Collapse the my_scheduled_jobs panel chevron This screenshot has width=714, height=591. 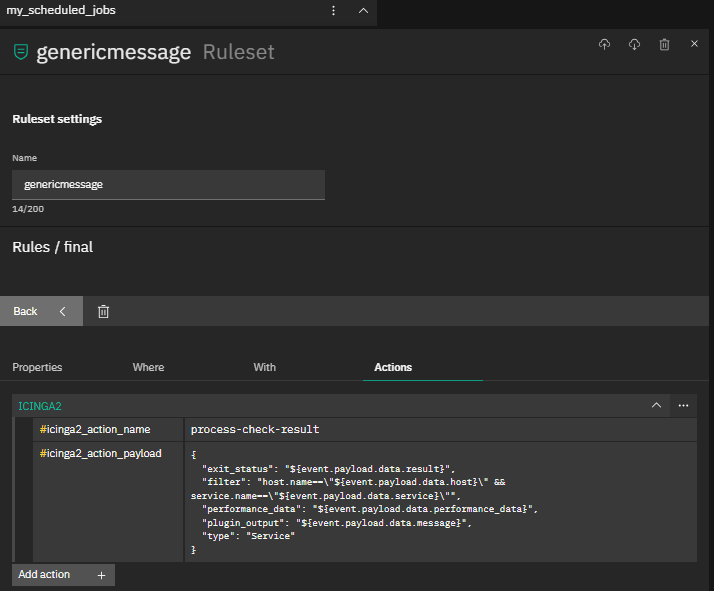[363, 10]
